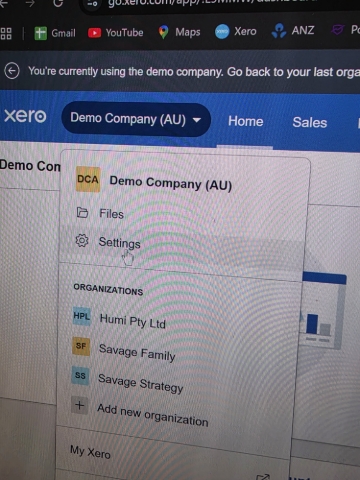
Task: Open the Xero bookmark
Action: (236, 32)
